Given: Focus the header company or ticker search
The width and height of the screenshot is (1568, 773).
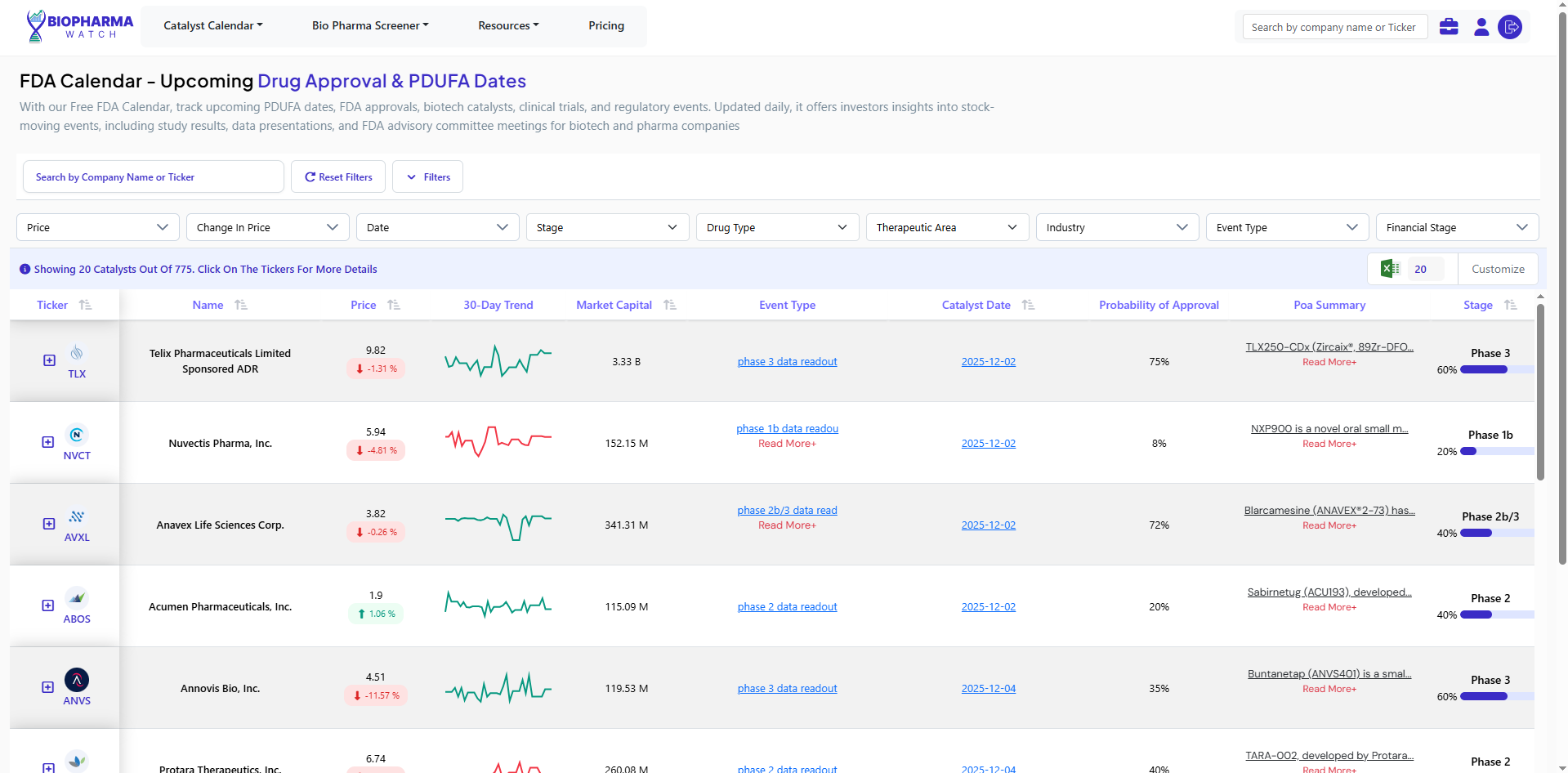Looking at the screenshot, I should click(1335, 27).
